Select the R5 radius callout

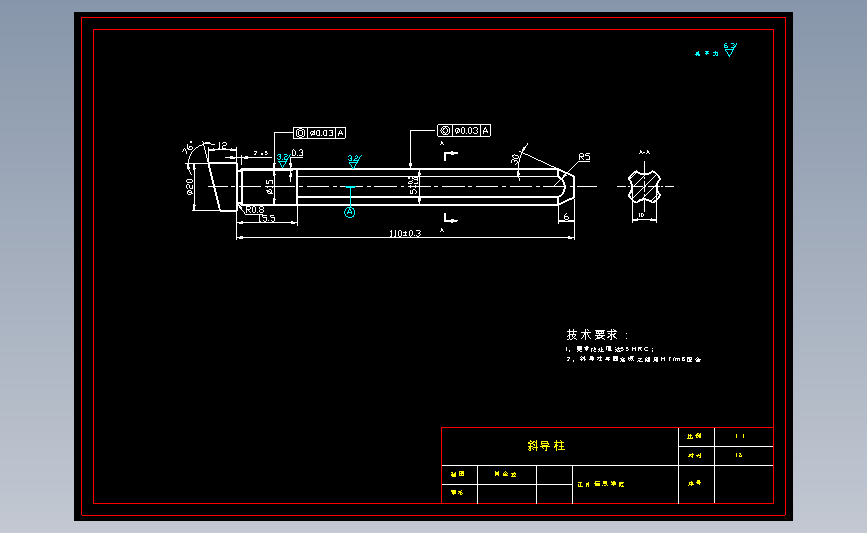click(x=584, y=157)
